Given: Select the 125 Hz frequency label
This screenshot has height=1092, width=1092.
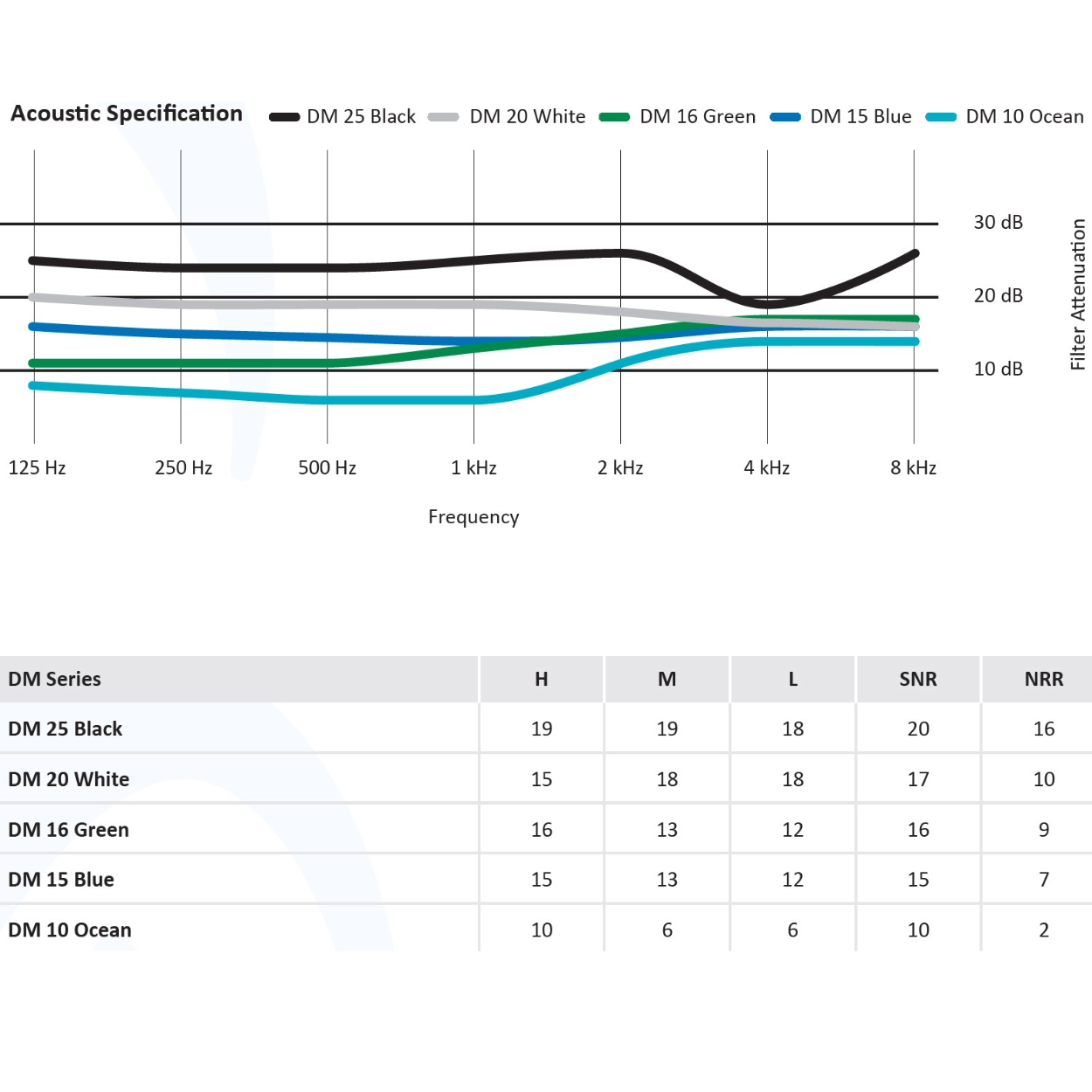Looking at the screenshot, I should pos(37,467).
